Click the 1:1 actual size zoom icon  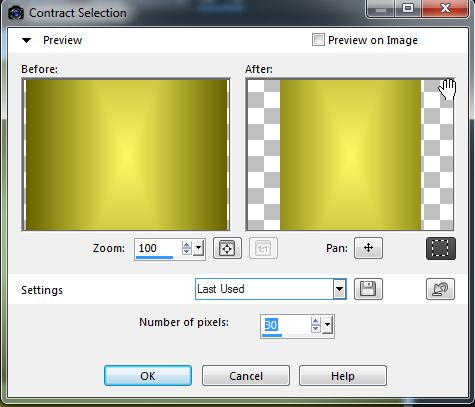[263, 248]
